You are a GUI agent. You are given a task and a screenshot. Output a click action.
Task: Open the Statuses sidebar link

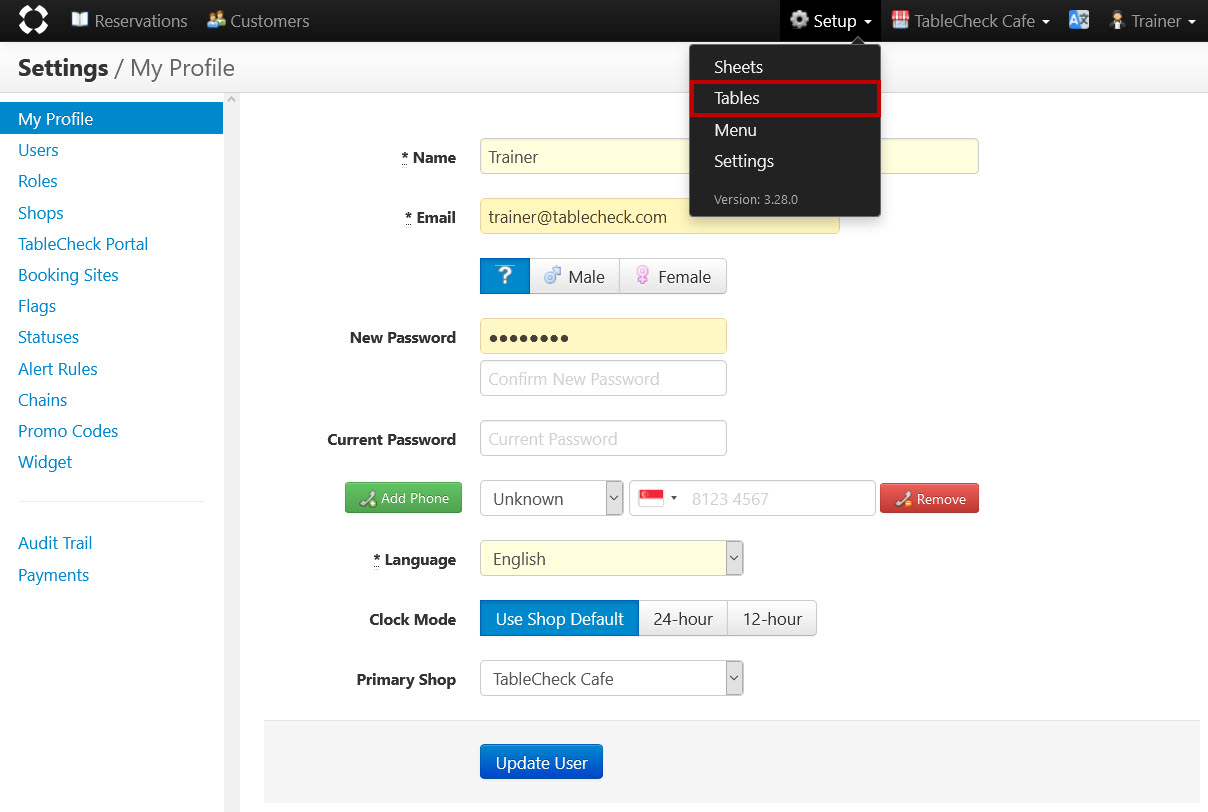[x=48, y=337]
